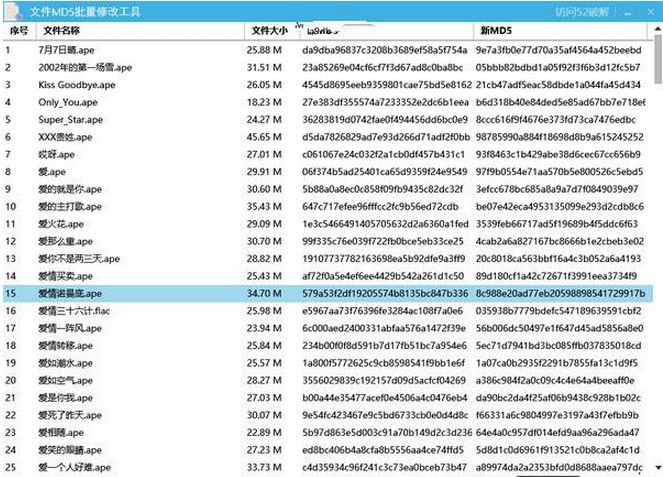Sort by the 序号 column header
663x477 pixels.
[x=19, y=30]
